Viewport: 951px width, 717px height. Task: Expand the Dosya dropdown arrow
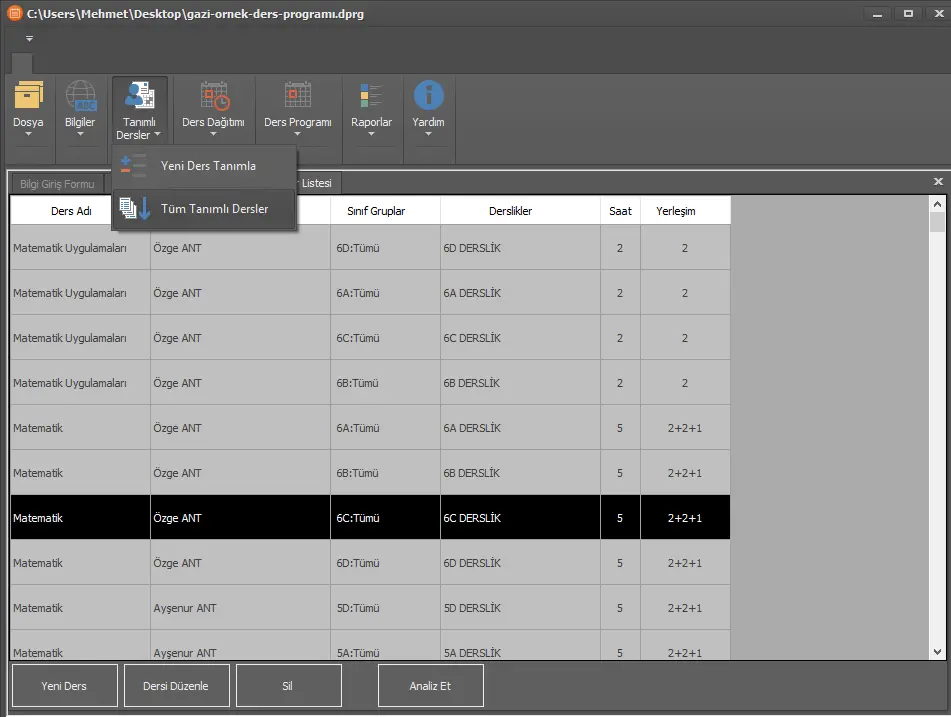coord(28,134)
